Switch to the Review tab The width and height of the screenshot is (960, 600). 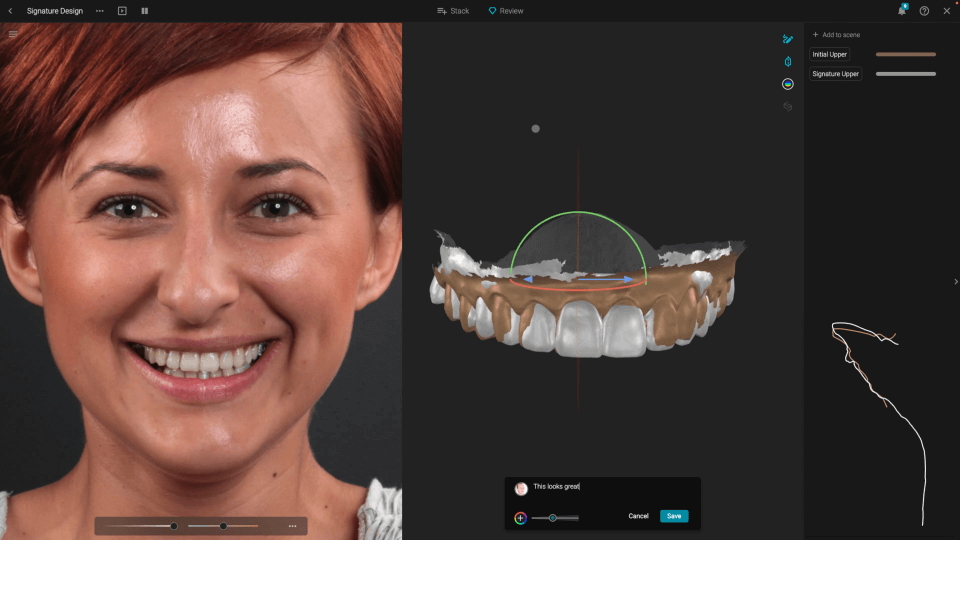506,11
